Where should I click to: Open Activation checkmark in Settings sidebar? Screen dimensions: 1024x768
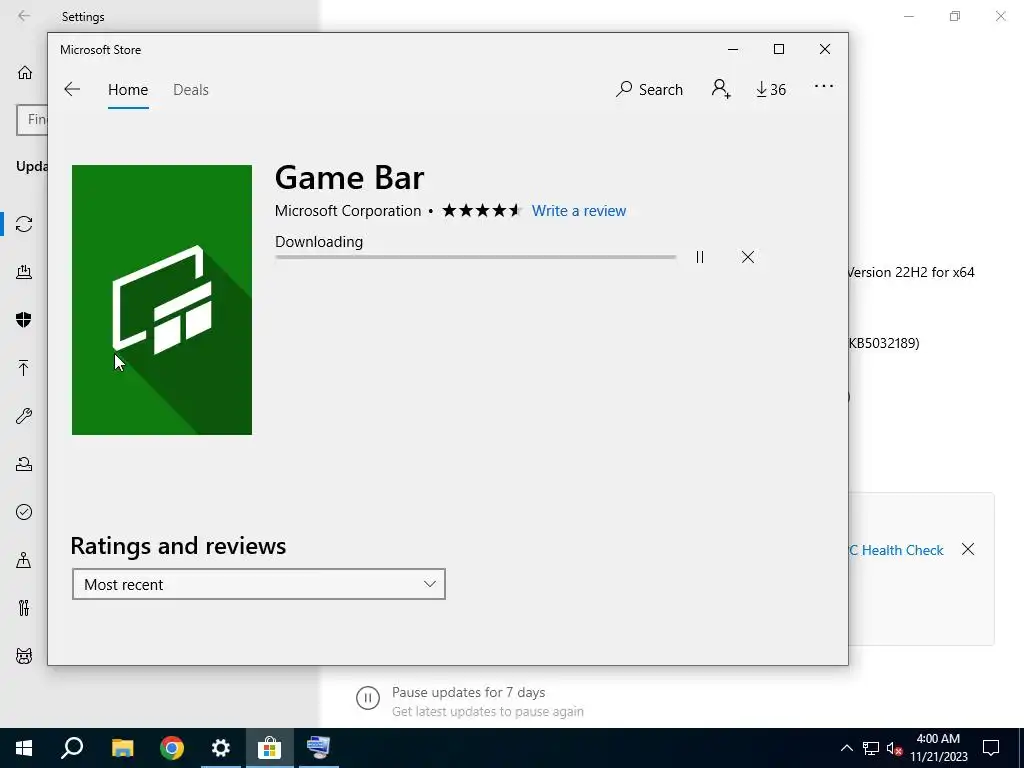pos(24,512)
